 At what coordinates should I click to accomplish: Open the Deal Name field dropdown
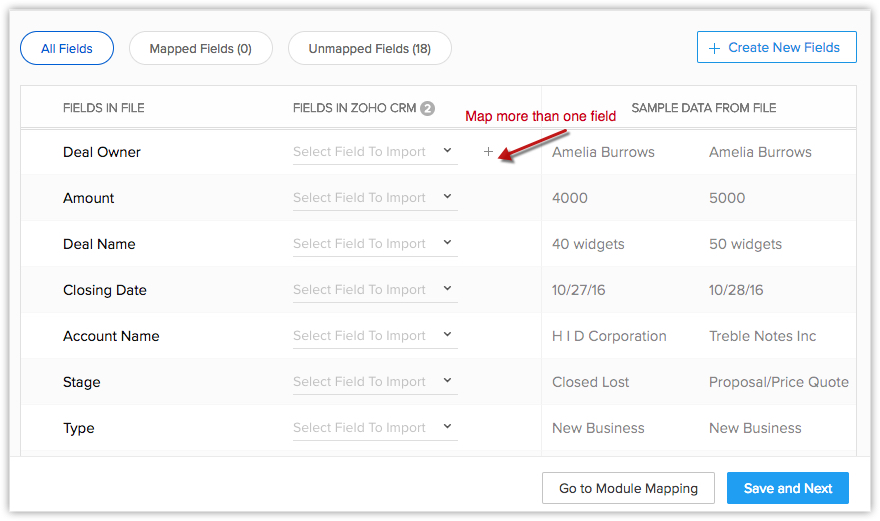pyautogui.click(x=374, y=244)
